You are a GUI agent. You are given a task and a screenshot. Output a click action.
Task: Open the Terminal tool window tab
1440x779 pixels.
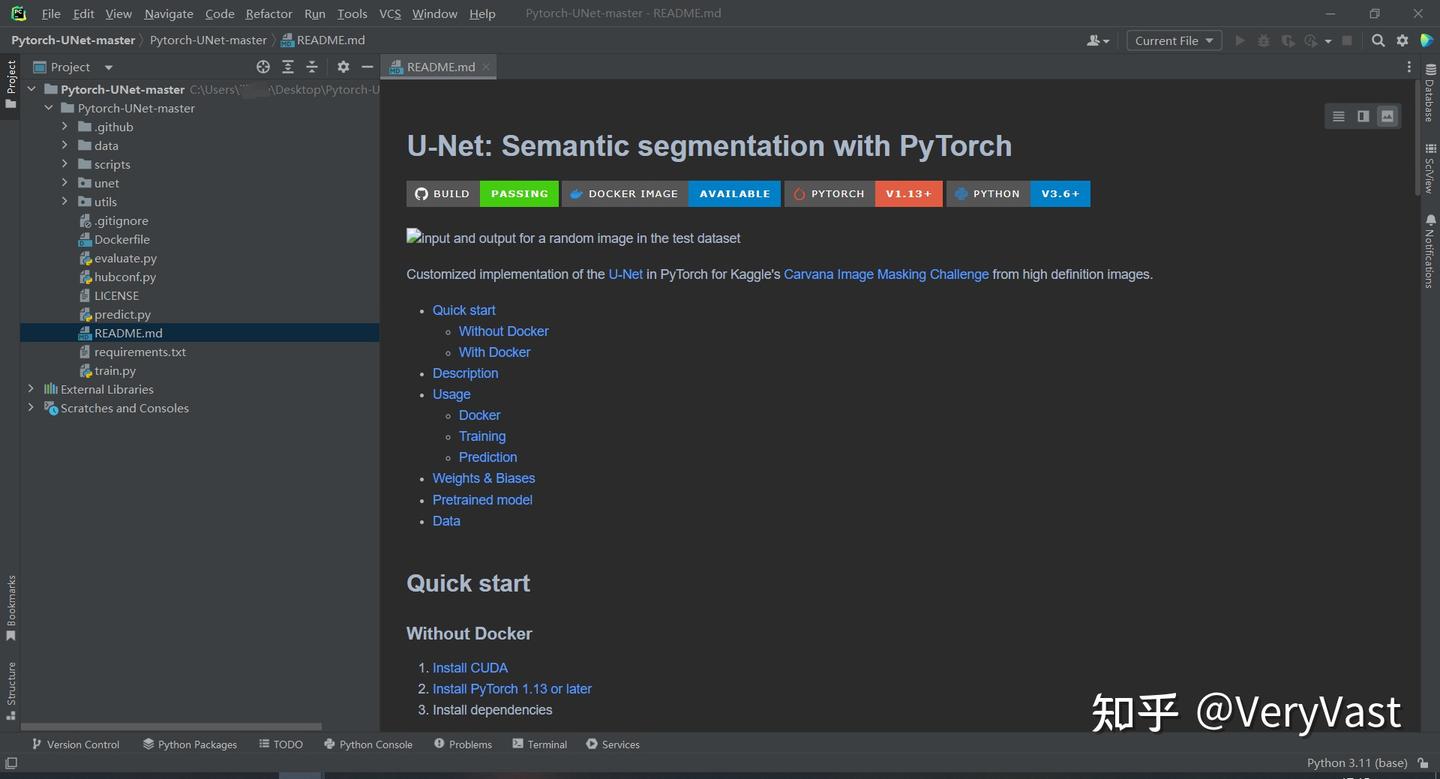pyautogui.click(x=540, y=744)
